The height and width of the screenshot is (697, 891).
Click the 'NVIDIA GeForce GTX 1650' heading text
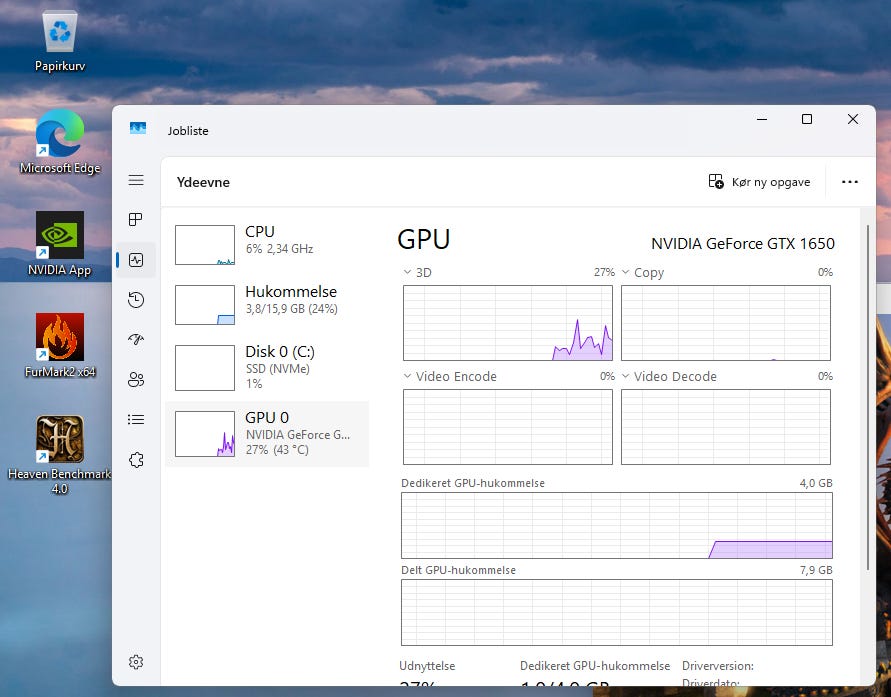tap(743, 244)
